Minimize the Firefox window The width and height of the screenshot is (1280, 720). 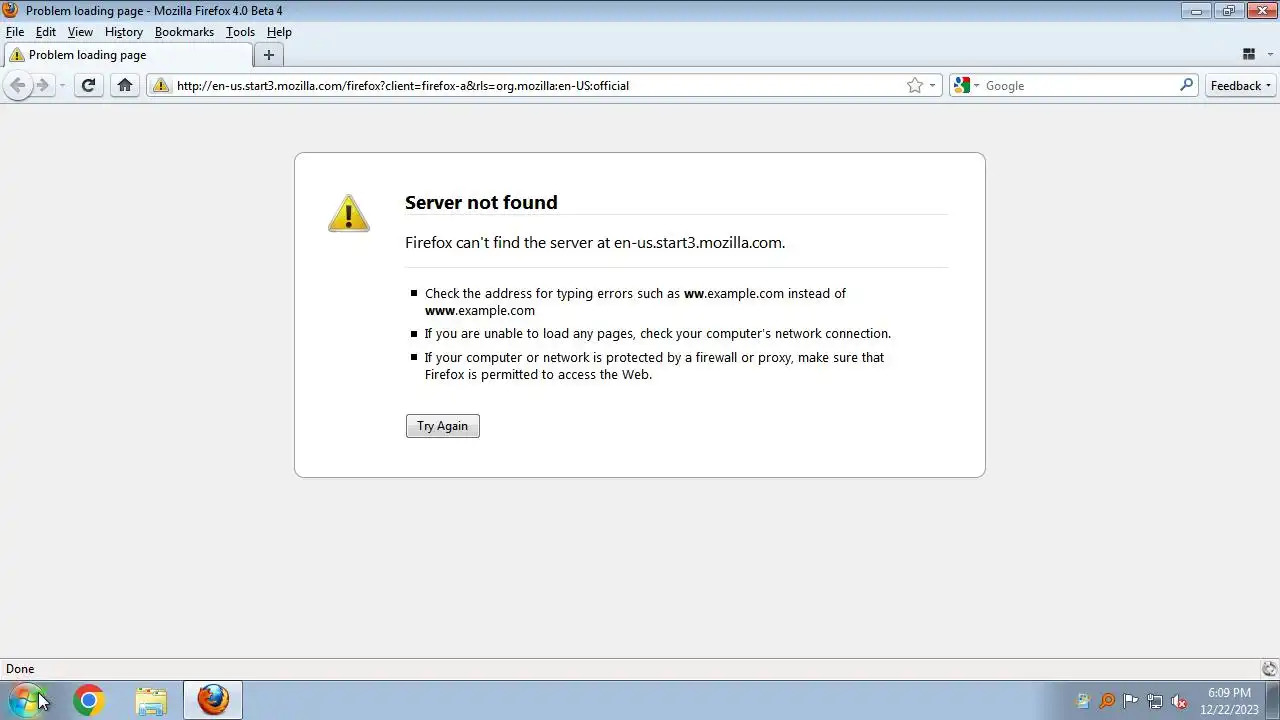point(1195,11)
